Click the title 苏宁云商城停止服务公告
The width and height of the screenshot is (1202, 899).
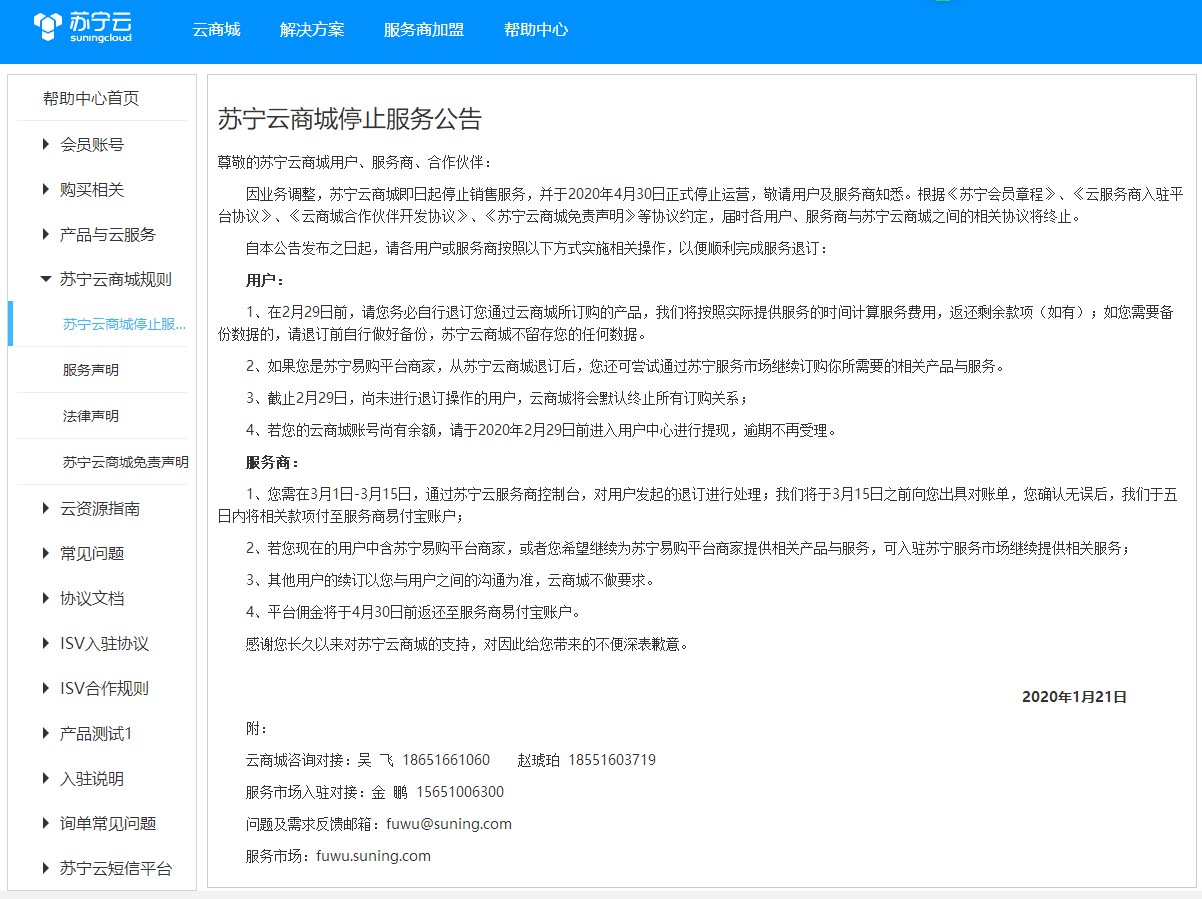(x=350, y=119)
